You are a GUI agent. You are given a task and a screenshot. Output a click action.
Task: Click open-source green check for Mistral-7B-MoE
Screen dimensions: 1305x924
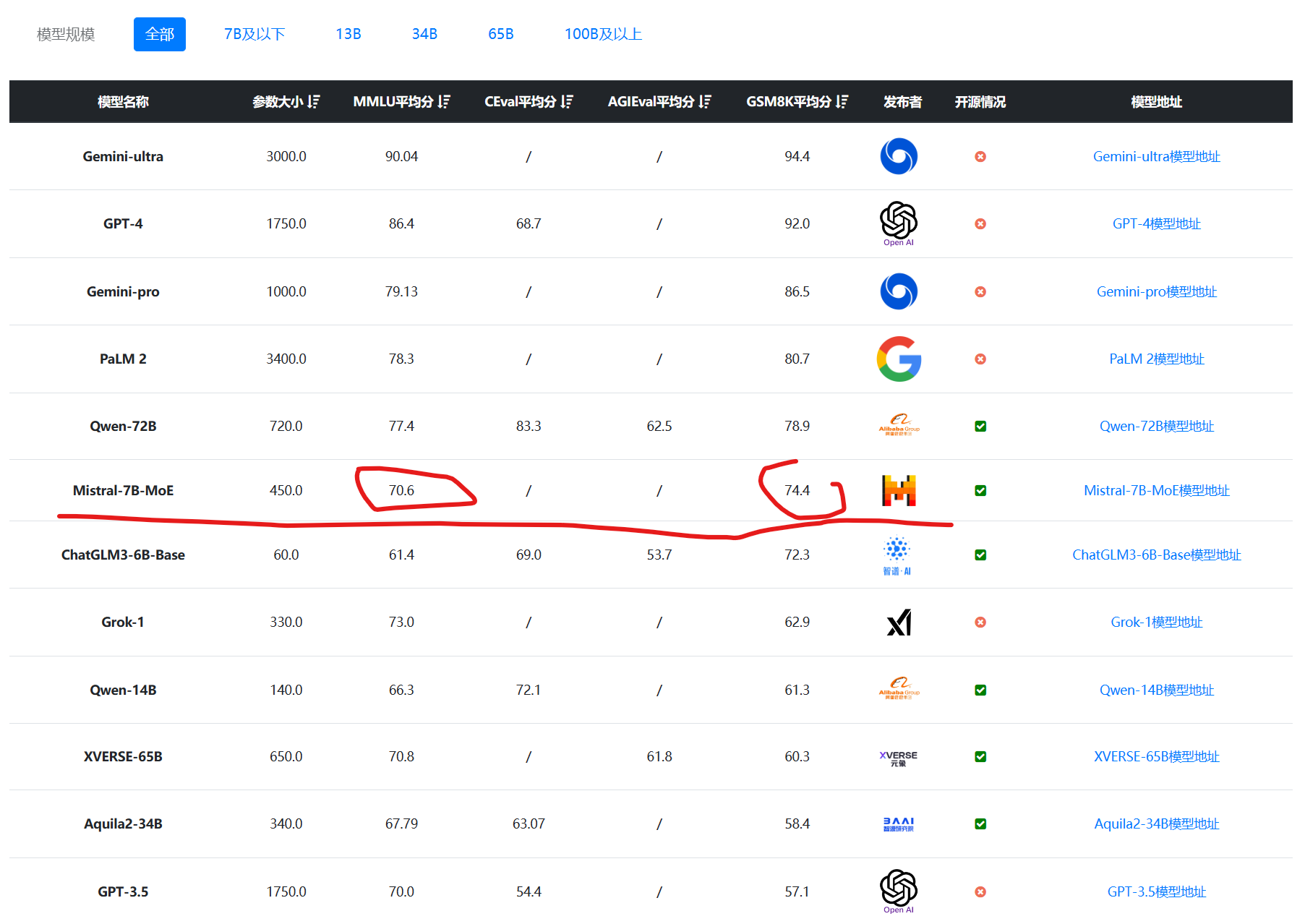coord(980,490)
